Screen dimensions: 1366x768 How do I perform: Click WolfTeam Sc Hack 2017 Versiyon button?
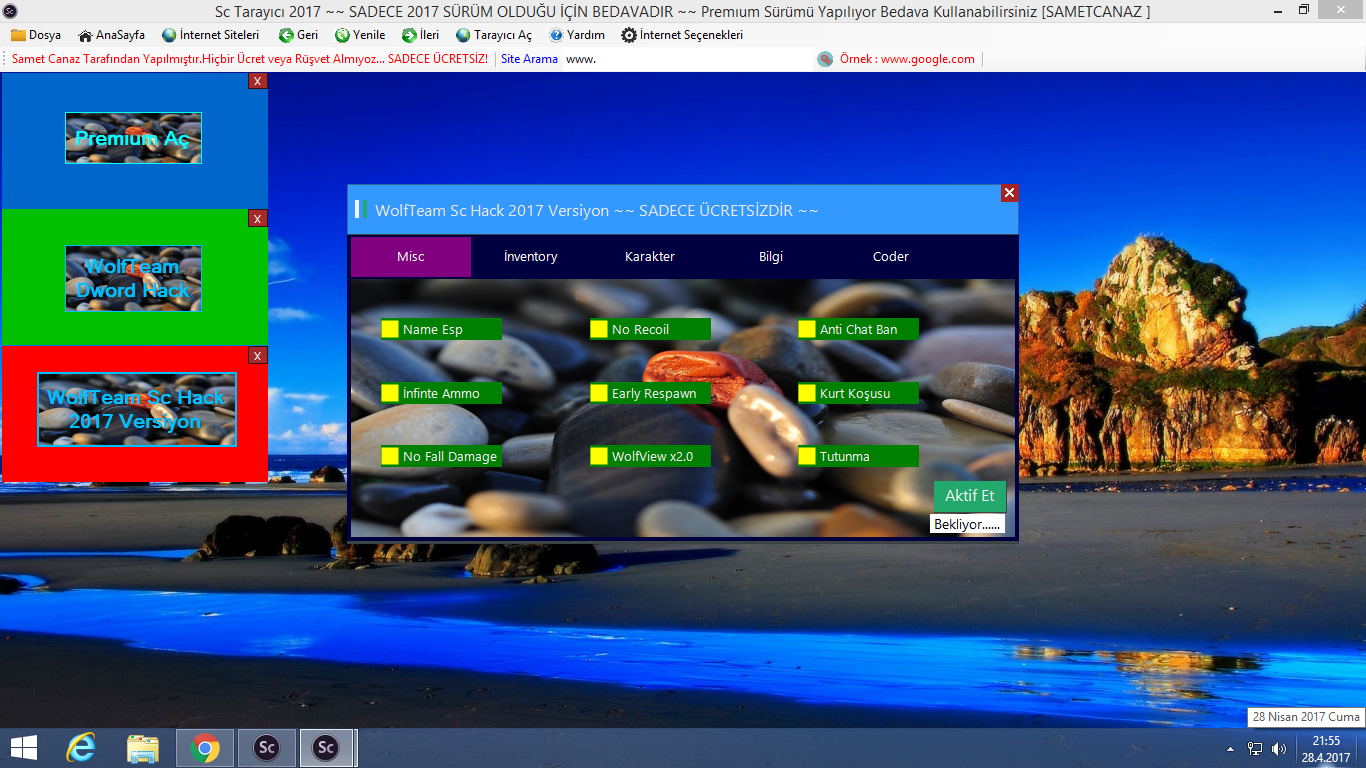pos(137,410)
